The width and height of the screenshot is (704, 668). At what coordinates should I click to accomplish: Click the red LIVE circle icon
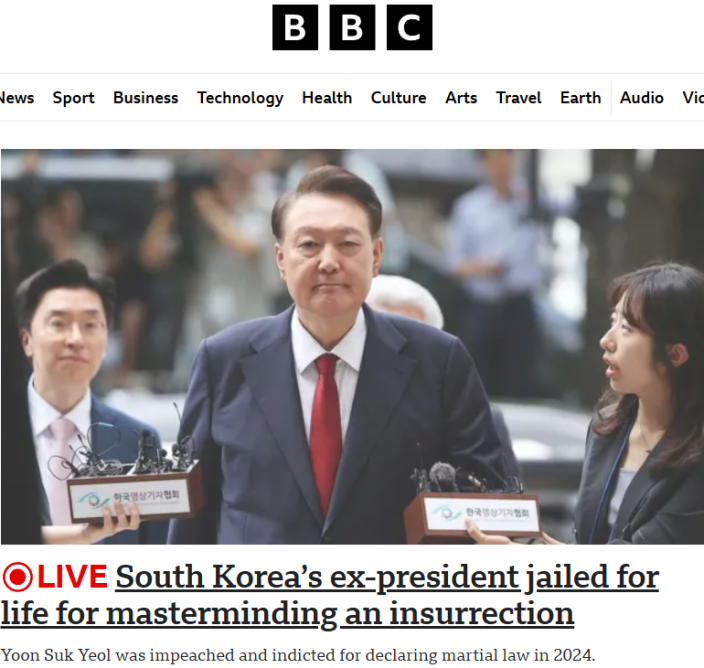[18, 577]
